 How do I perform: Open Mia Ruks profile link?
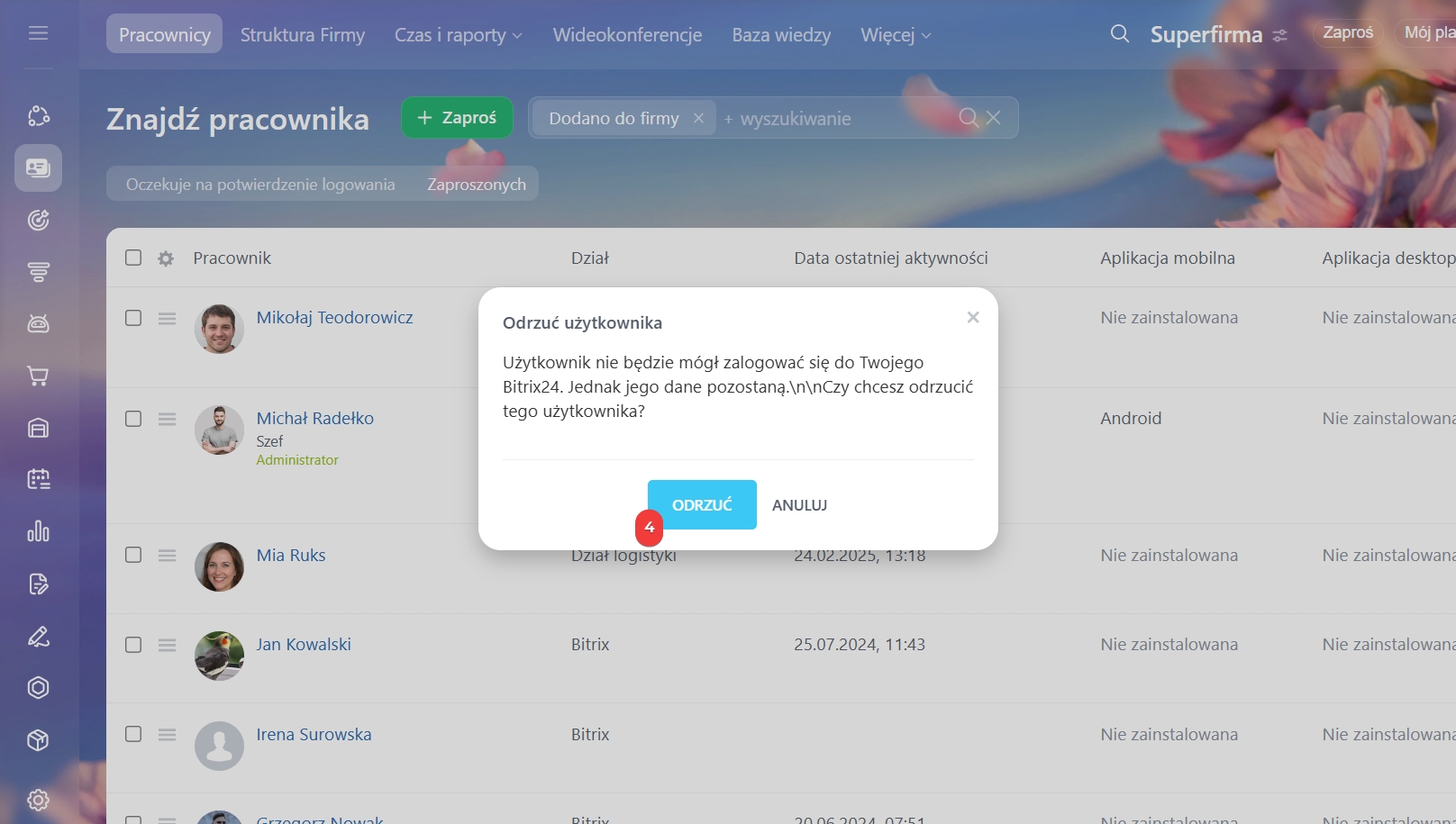(x=290, y=556)
